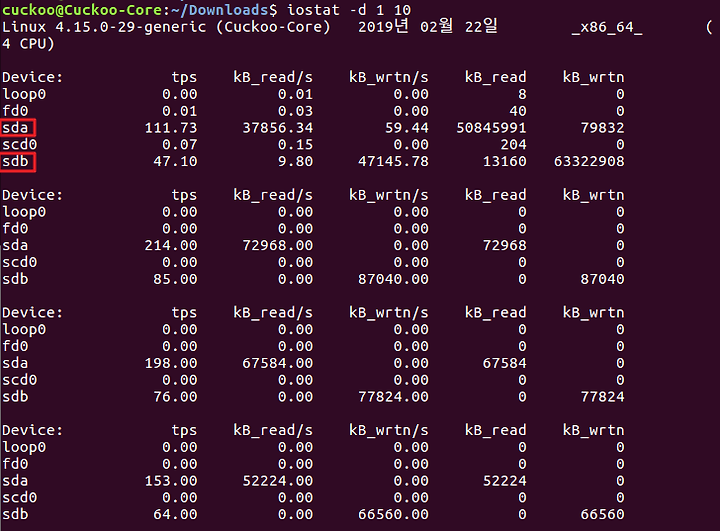Click sdb write rate 87040.00

pyautogui.click(x=394, y=279)
